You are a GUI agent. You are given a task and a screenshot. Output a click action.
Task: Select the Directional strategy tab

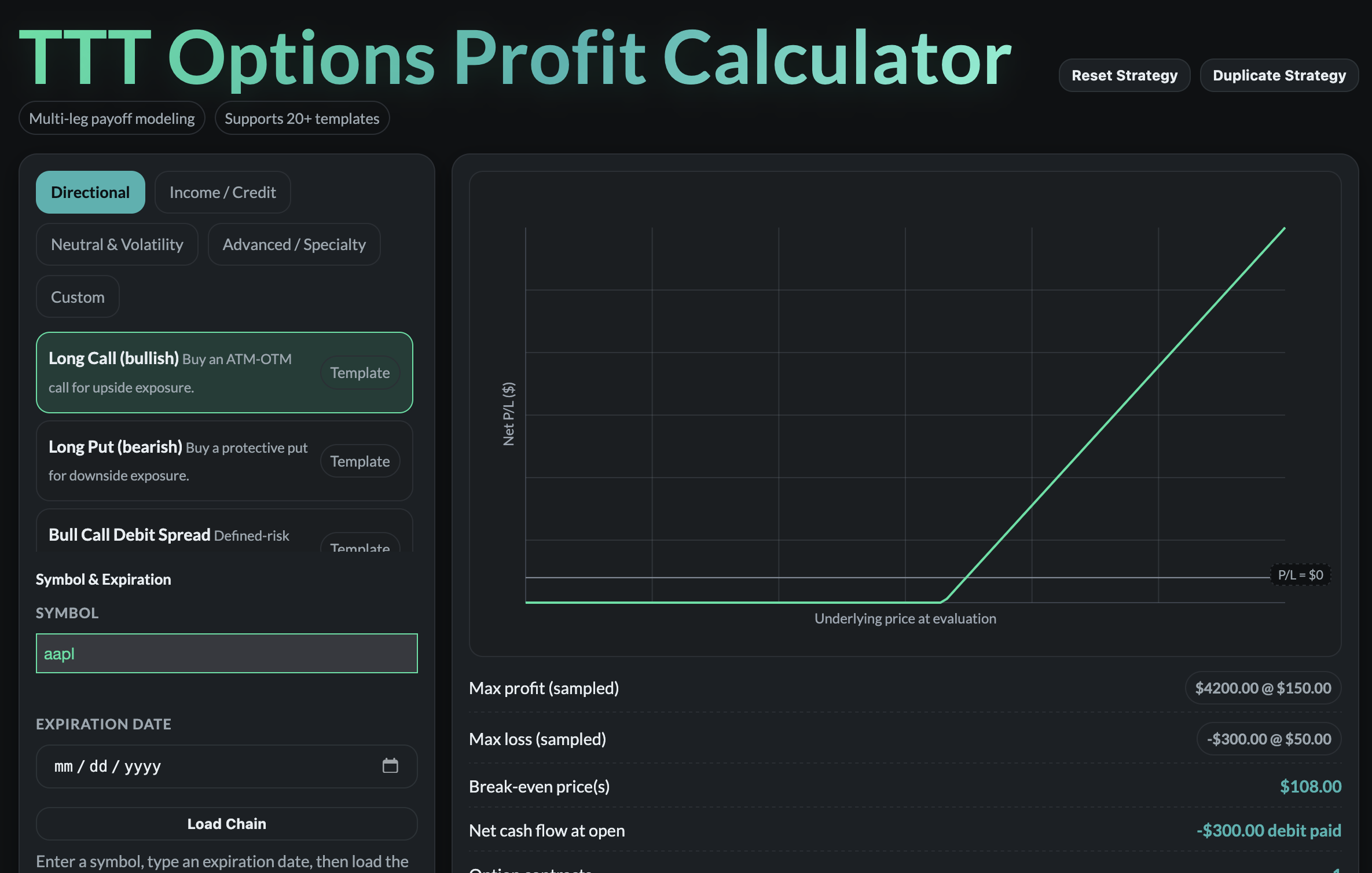pyautogui.click(x=90, y=192)
